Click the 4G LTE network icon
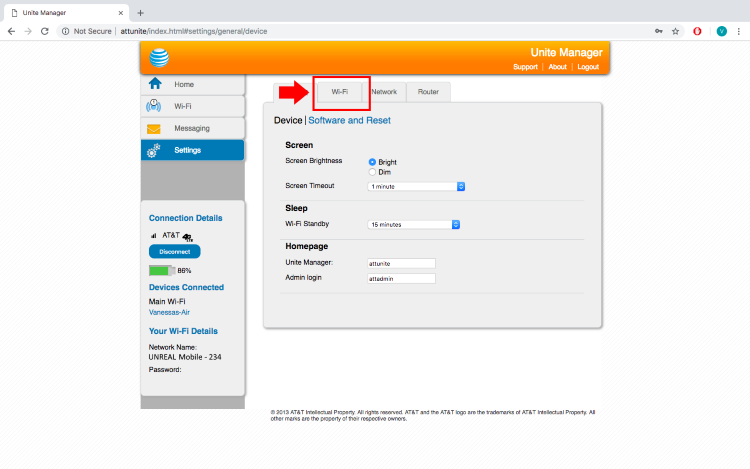The width and height of the screenshot is (750, 469). [x=188, y=237]
